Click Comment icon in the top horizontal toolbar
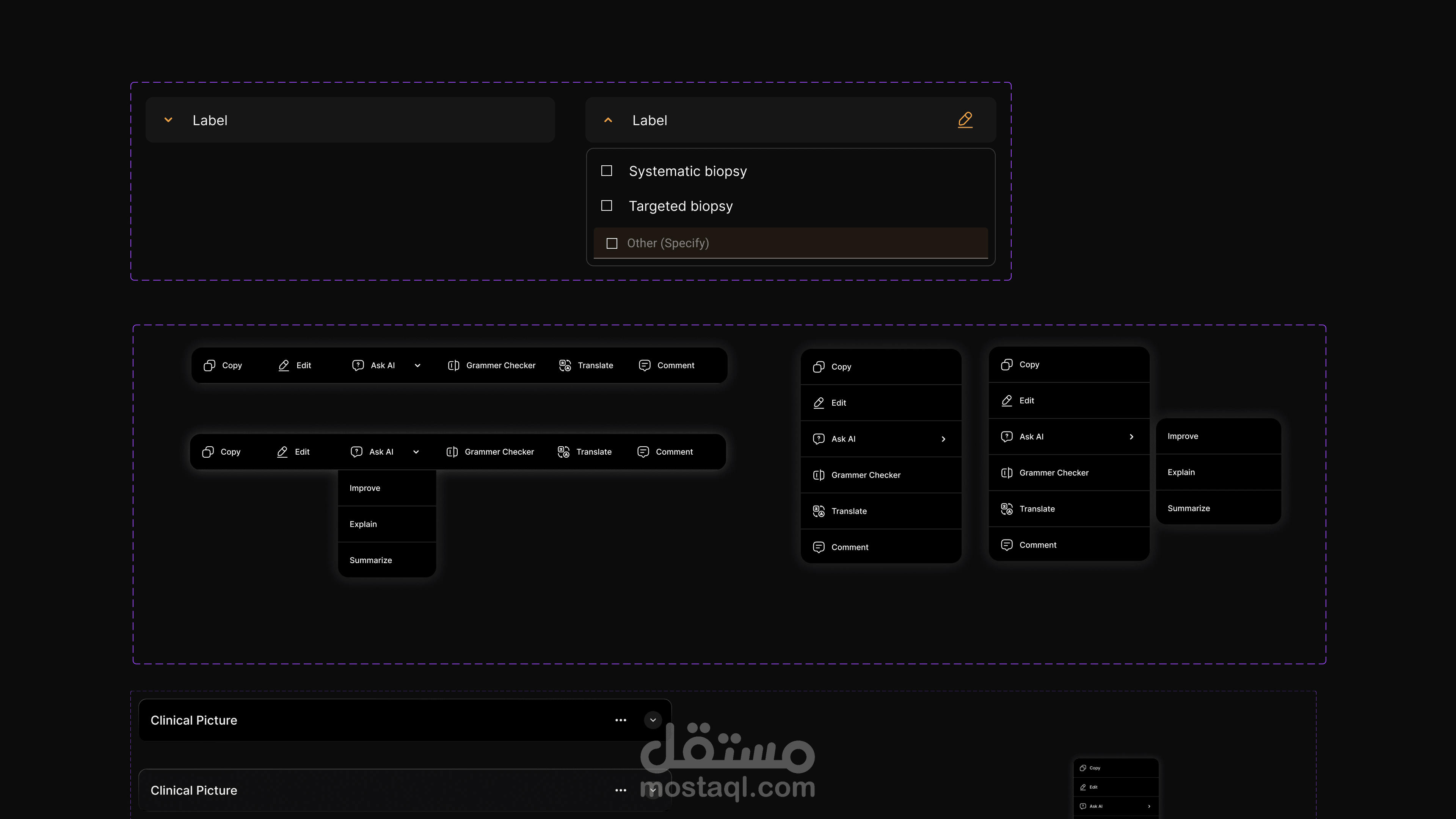1456x819 pixels. coord(644,366)
